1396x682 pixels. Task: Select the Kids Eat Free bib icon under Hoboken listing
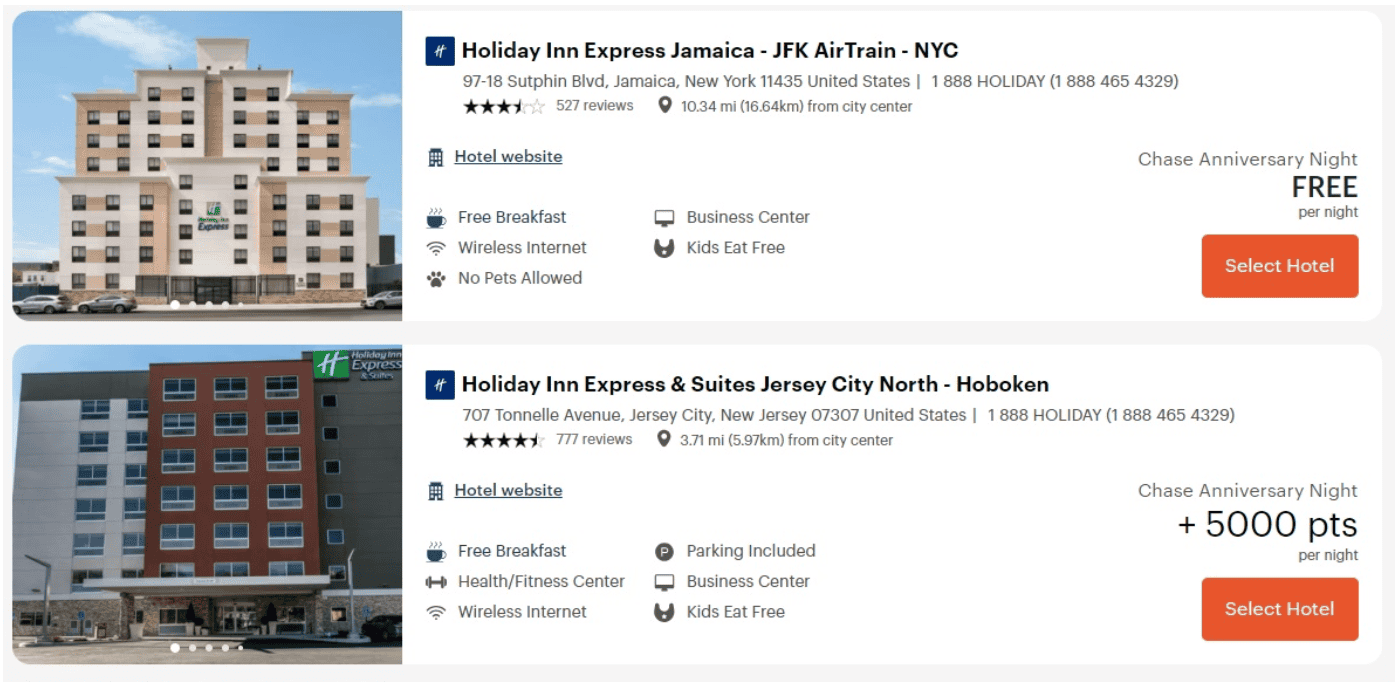(665, 611)
